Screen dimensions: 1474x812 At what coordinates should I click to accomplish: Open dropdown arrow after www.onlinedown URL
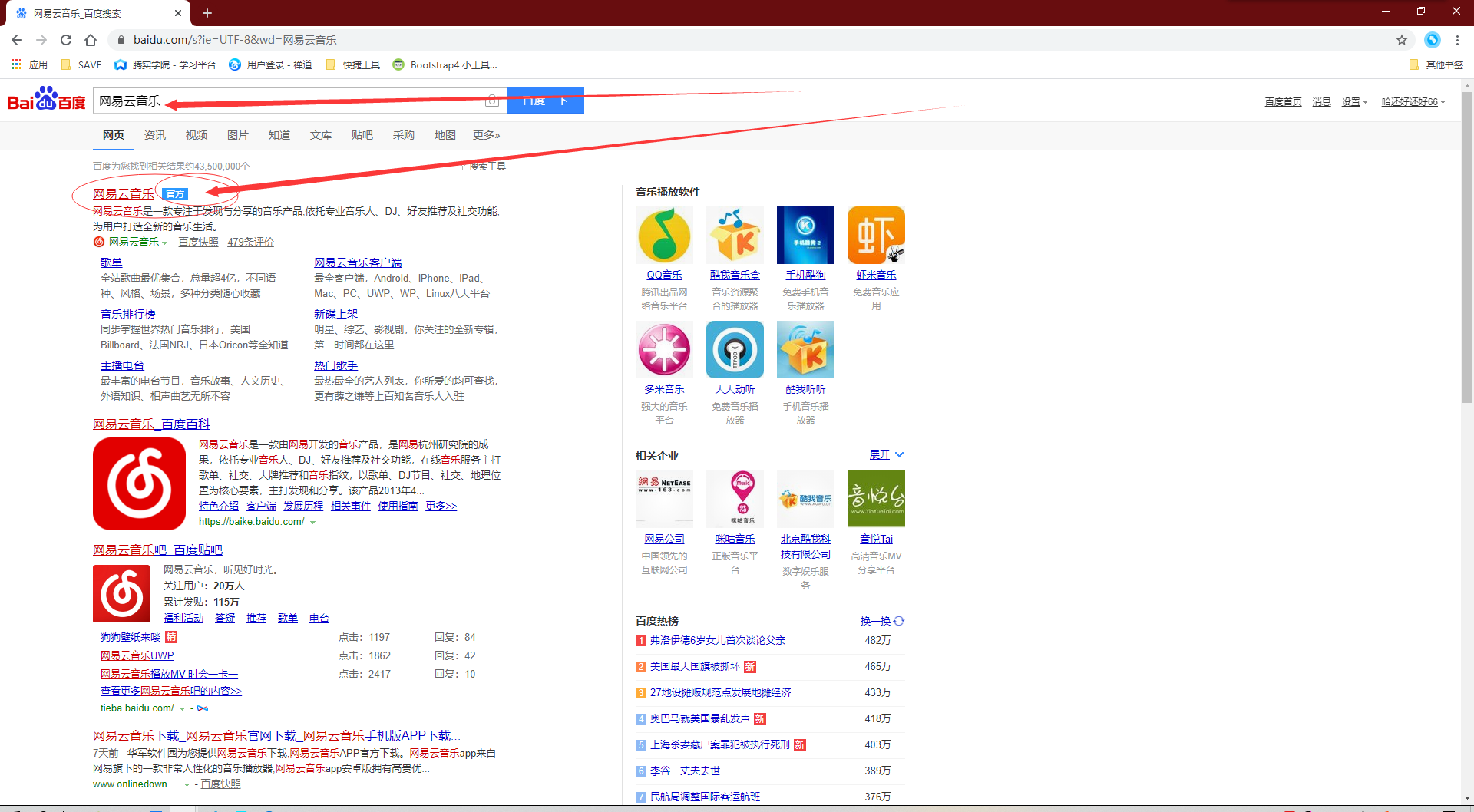187,784
